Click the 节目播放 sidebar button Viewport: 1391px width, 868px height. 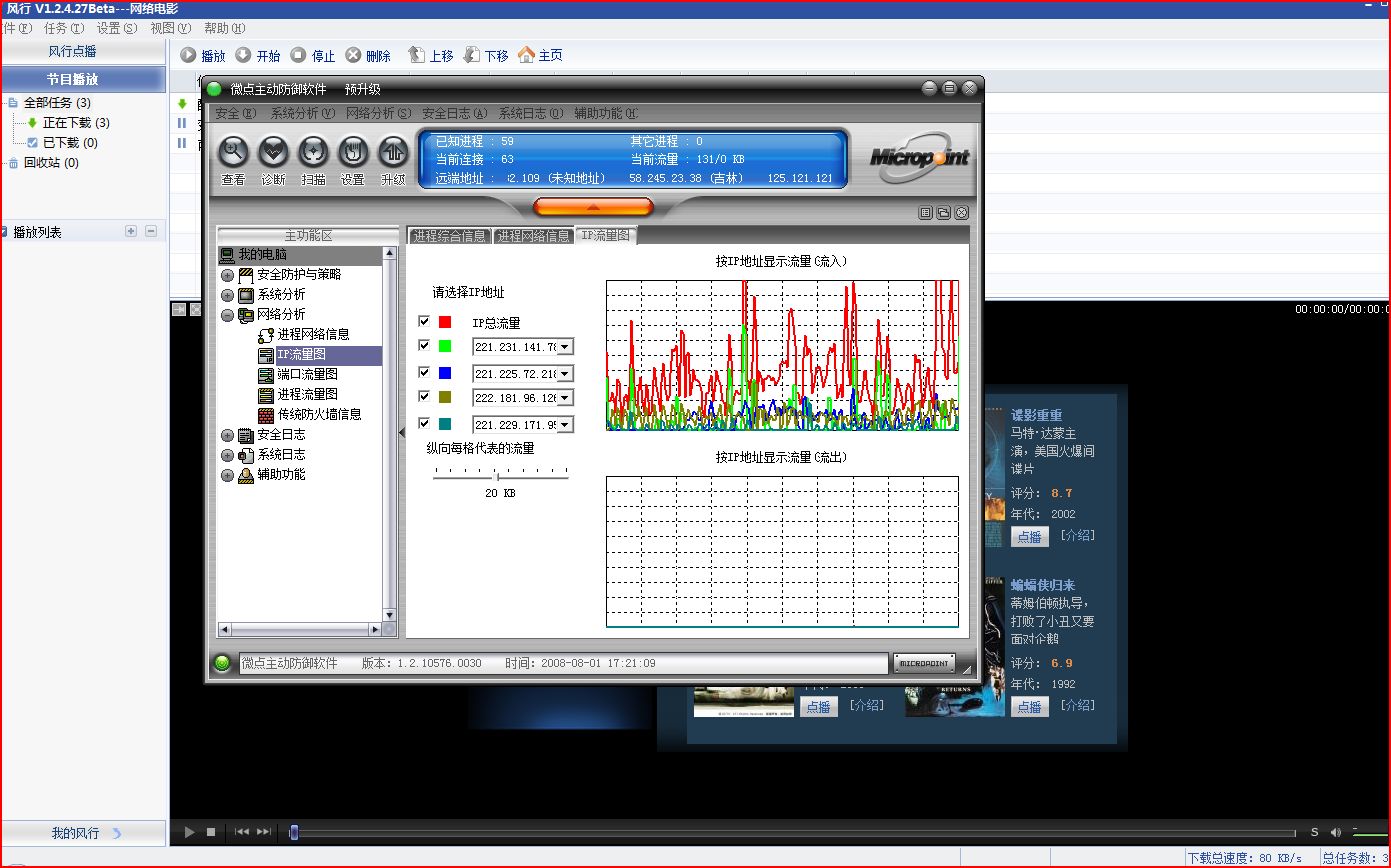pyautogui.click(x=84, y=79)
